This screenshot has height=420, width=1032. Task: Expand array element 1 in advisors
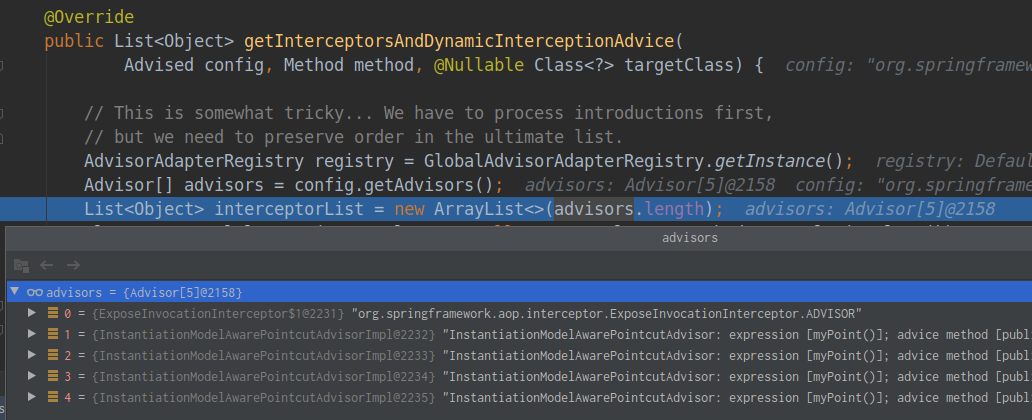(x=33, y=334)
